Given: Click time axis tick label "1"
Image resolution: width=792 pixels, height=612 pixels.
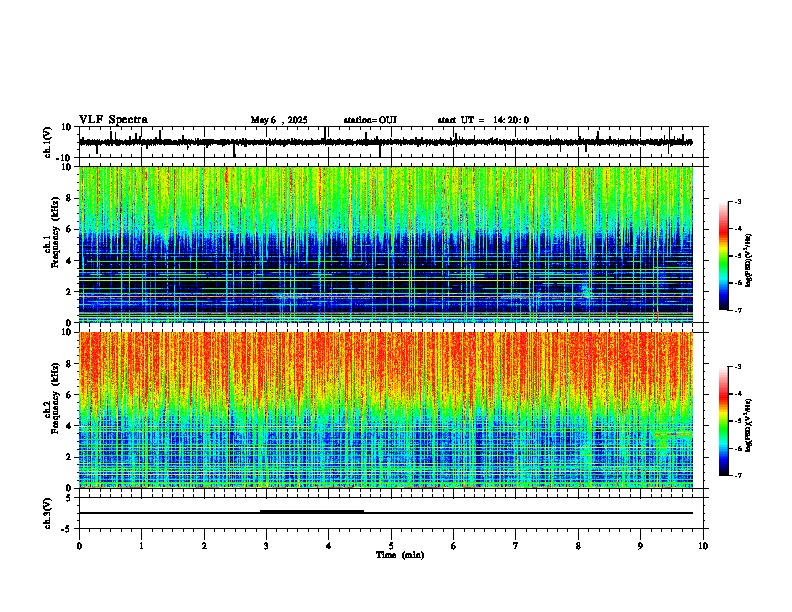Looking at the screenshot, I should tap(141, 546).
